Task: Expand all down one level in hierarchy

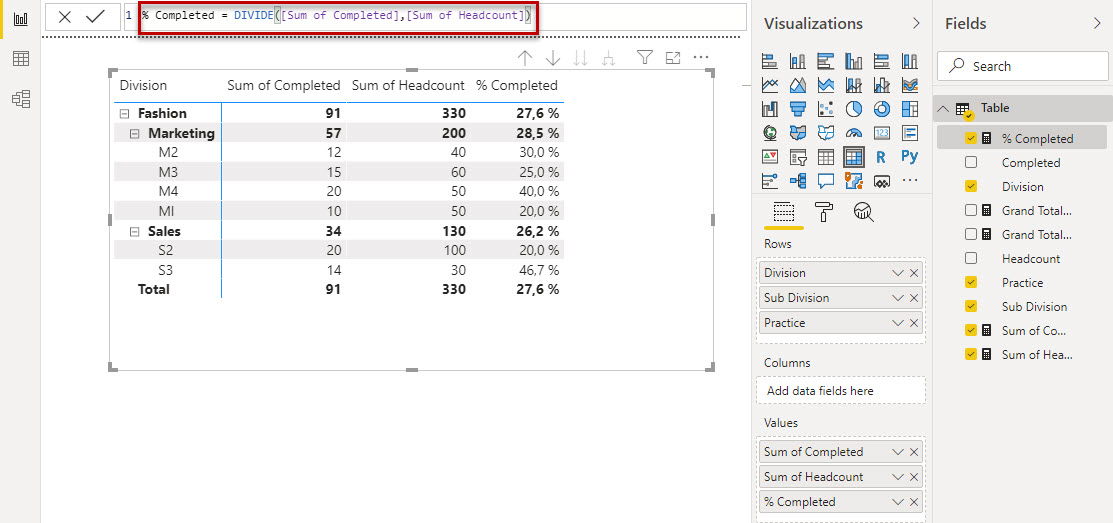Action: pos(608,58)
